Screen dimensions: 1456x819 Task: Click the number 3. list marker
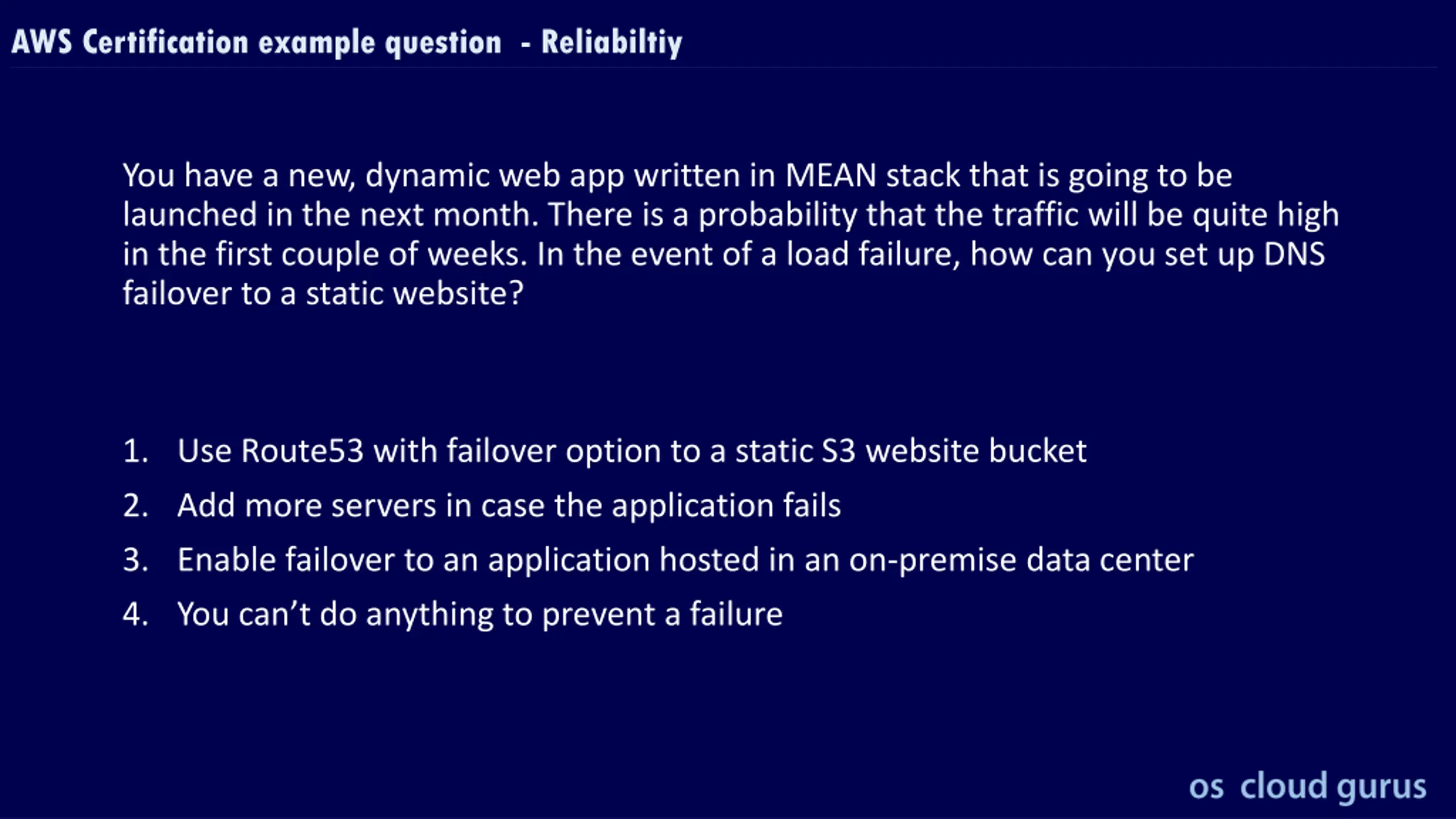point(135,560)
